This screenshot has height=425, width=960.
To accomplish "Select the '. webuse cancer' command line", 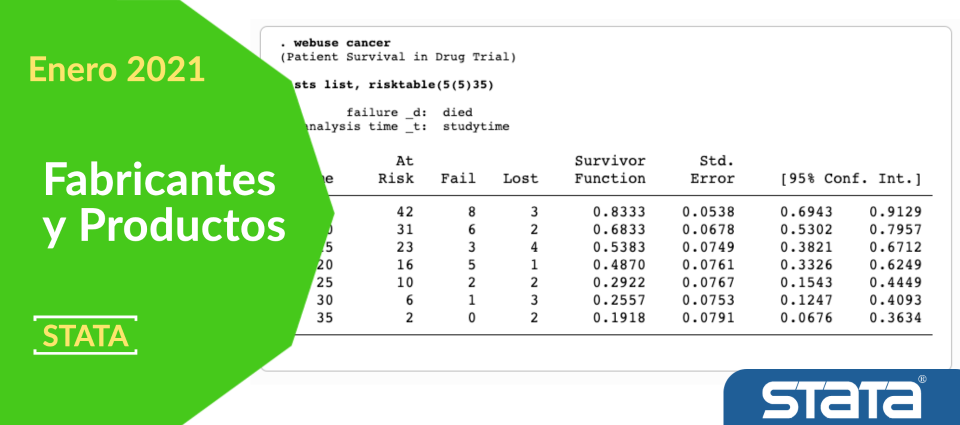I will click(x=335, y=43).
